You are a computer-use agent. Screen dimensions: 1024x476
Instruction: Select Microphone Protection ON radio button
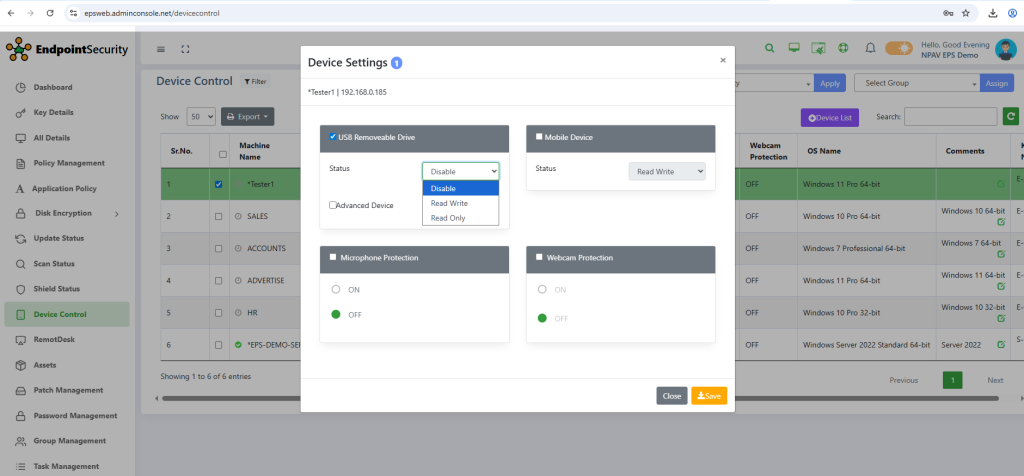click(x=336, y=289)
